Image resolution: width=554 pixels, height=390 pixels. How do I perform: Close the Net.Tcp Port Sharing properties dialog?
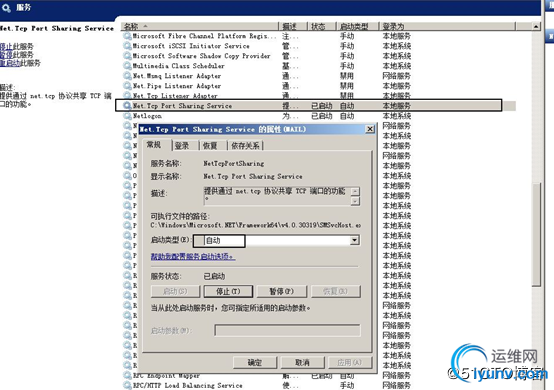370,129
